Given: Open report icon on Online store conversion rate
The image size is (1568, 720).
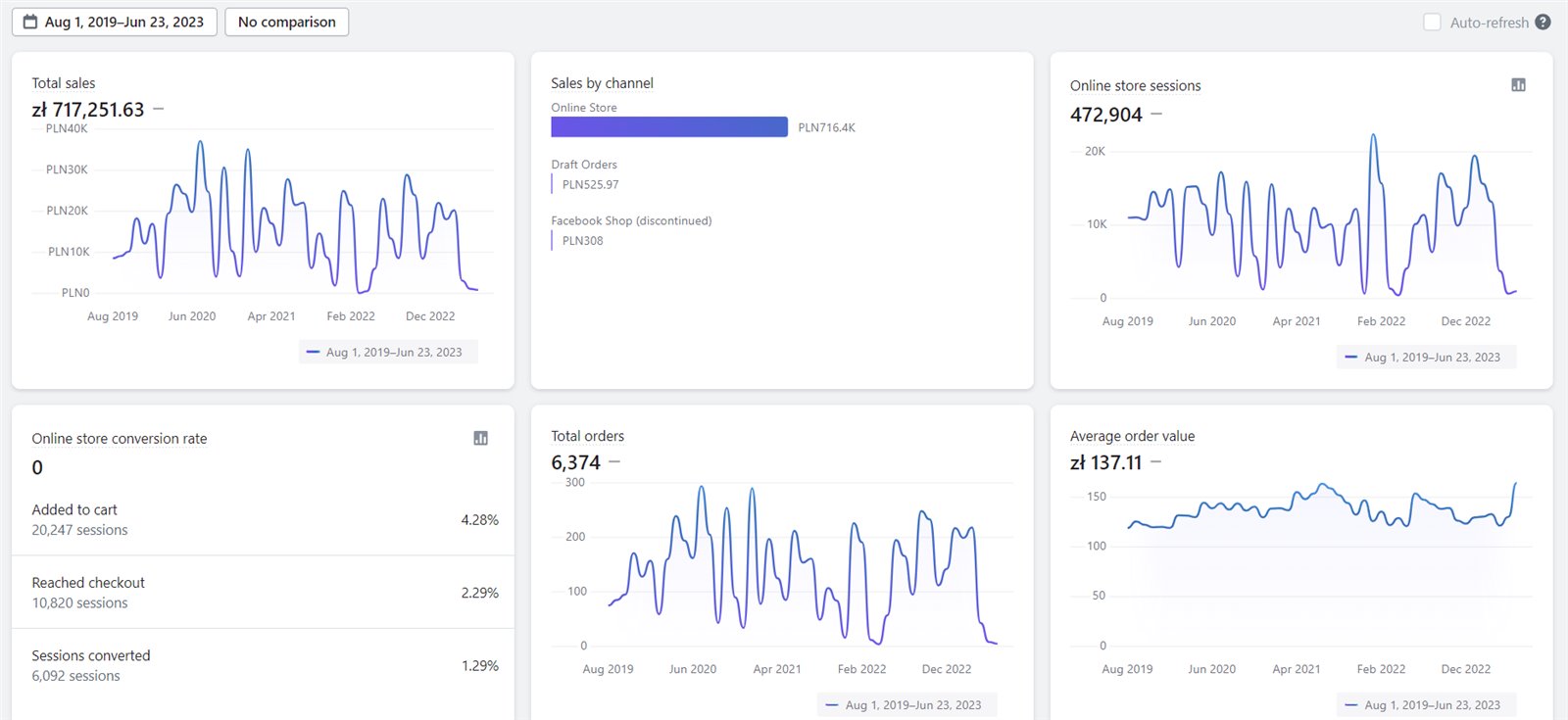Looking at the screenshot, I should [x=480, y=438].
